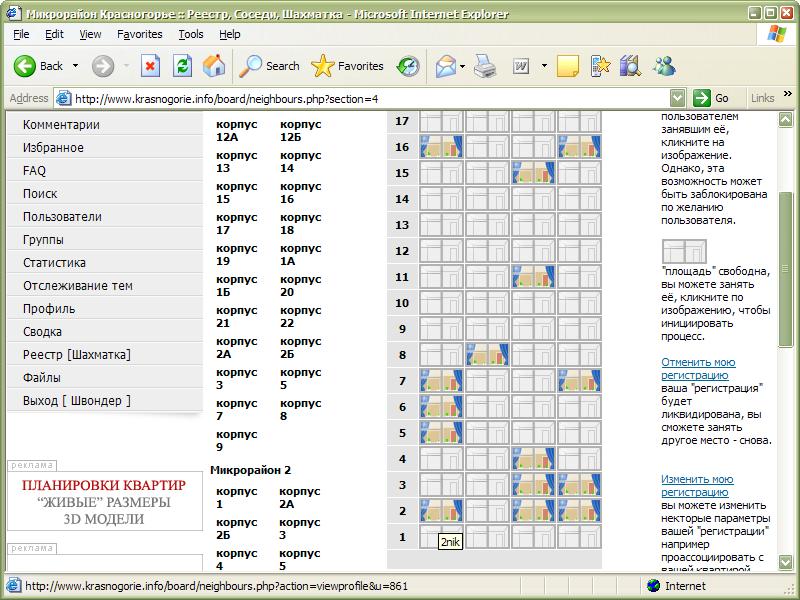Click the occupied apartment on floor 15
This screenshot has width=800, height=600.
pos(534,172)
